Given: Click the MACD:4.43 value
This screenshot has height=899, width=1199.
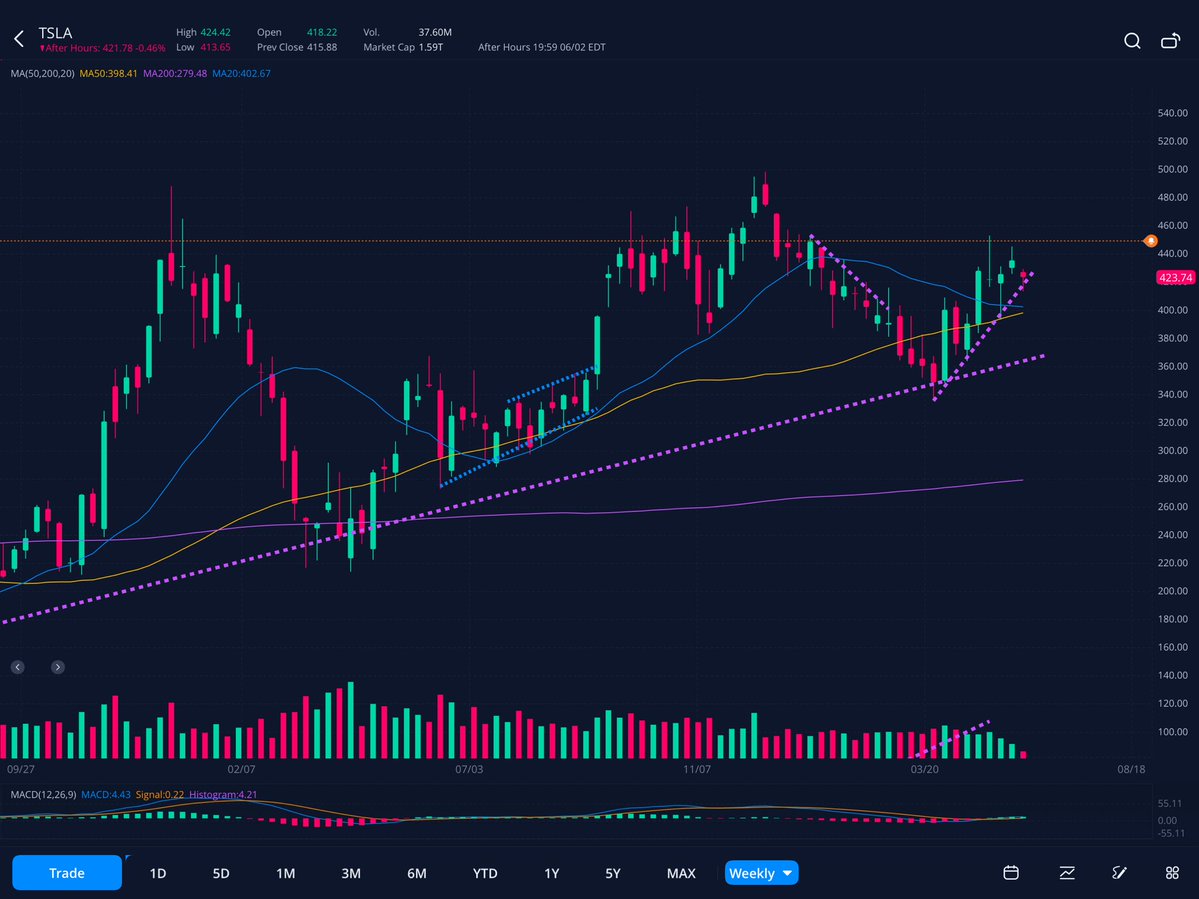Looking at the screenshot, I should click(x=106, y=794).
